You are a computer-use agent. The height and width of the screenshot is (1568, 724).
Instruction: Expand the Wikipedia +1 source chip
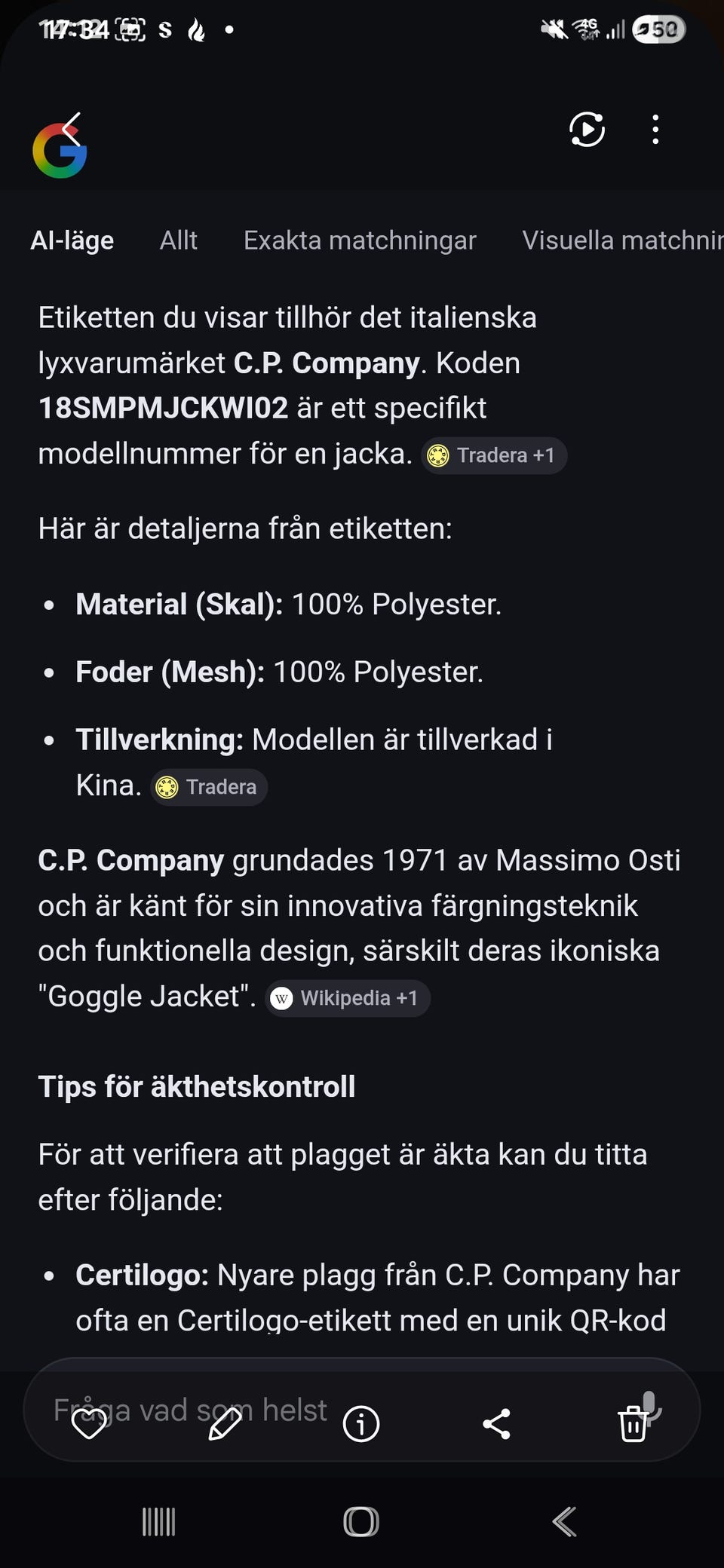348,998
